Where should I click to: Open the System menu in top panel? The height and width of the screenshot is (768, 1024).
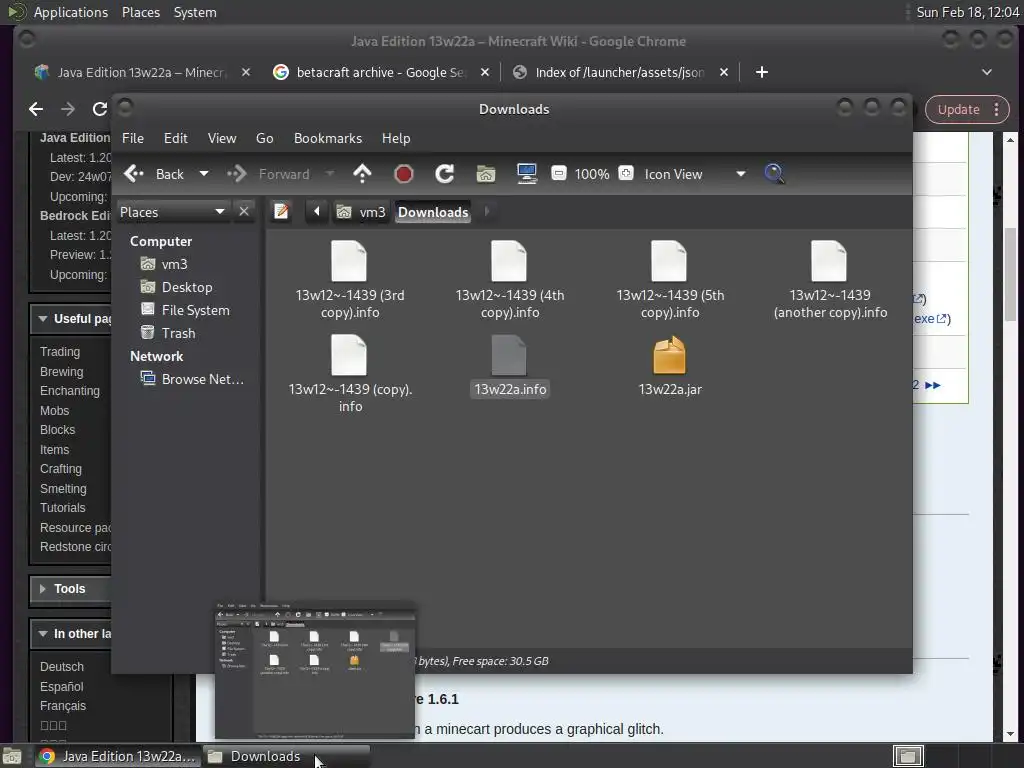195,12
